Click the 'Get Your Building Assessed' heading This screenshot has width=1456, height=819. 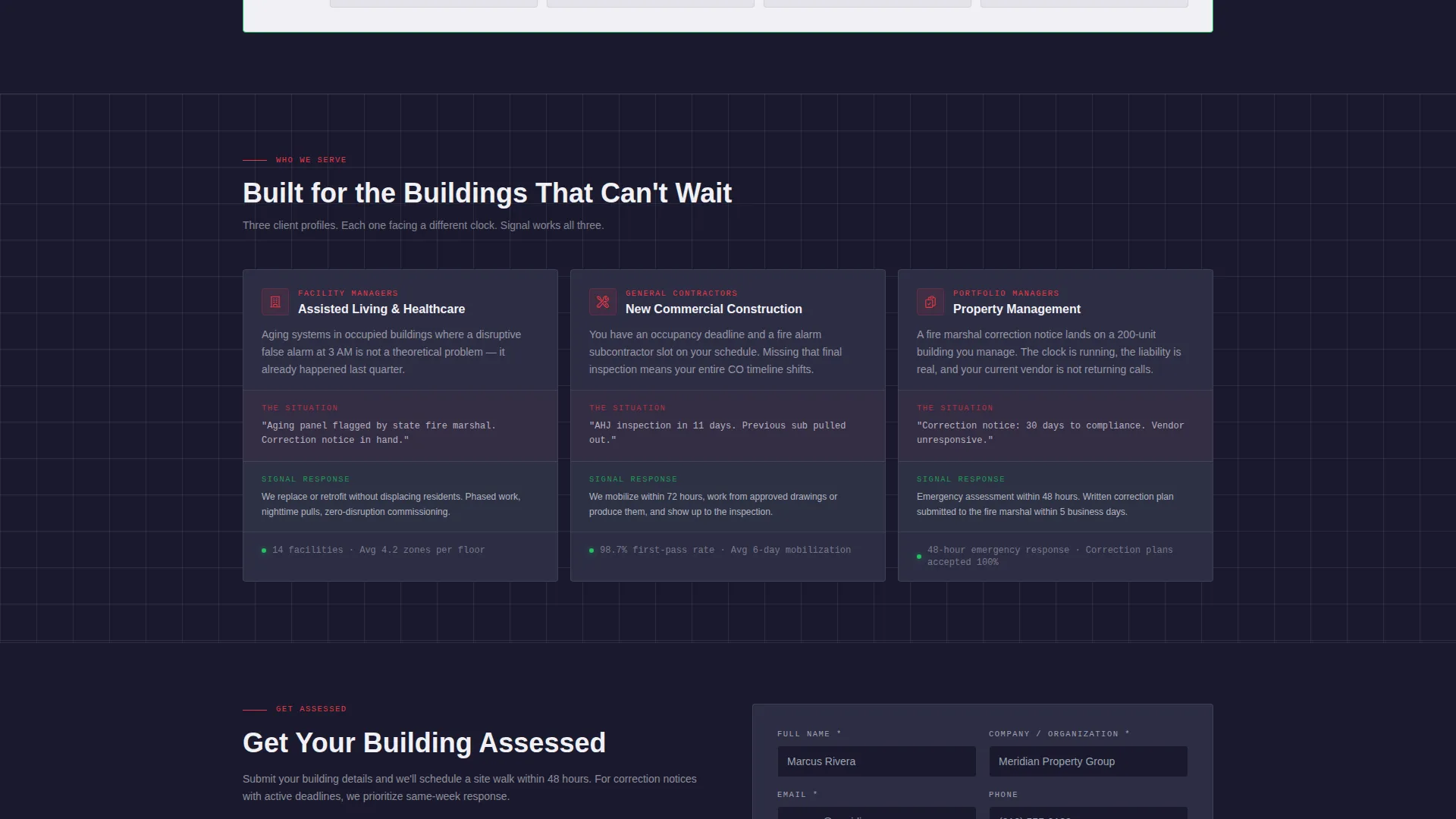(x=424, y=743)
